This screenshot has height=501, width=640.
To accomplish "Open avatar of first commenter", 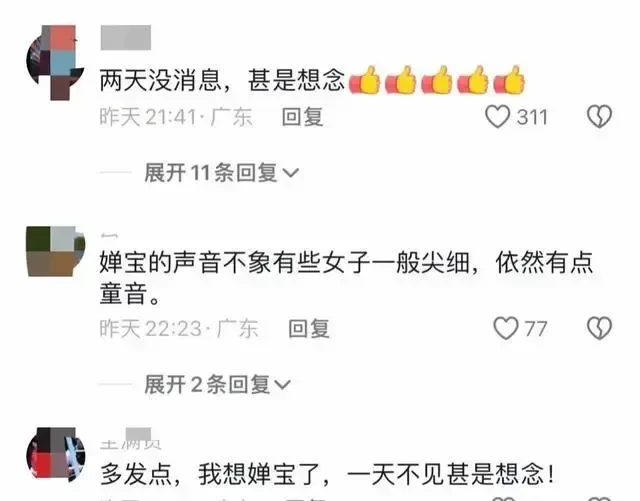I will [55, 63].
